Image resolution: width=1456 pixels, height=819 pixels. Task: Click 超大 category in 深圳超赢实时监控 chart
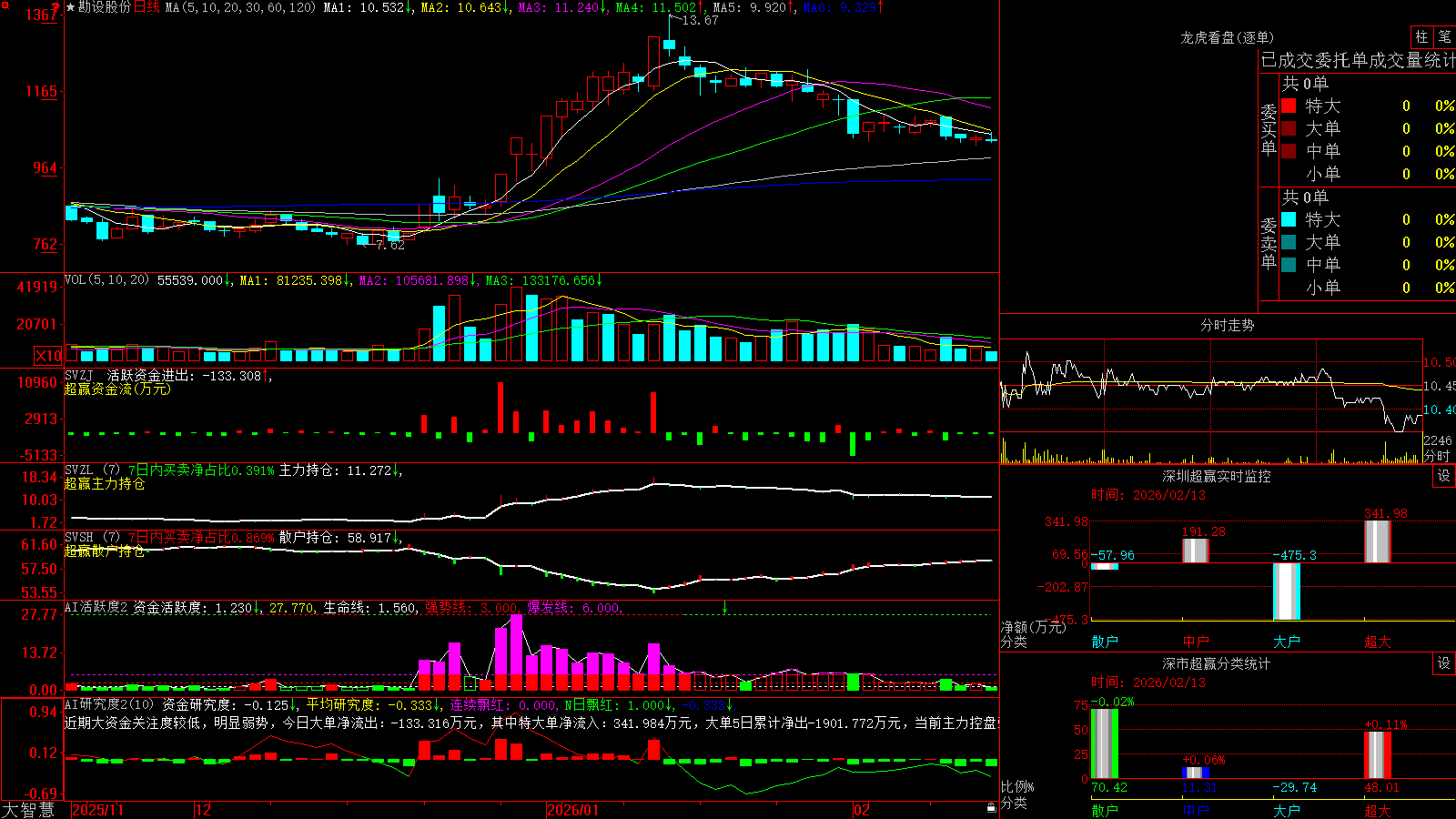point(1378,642)
